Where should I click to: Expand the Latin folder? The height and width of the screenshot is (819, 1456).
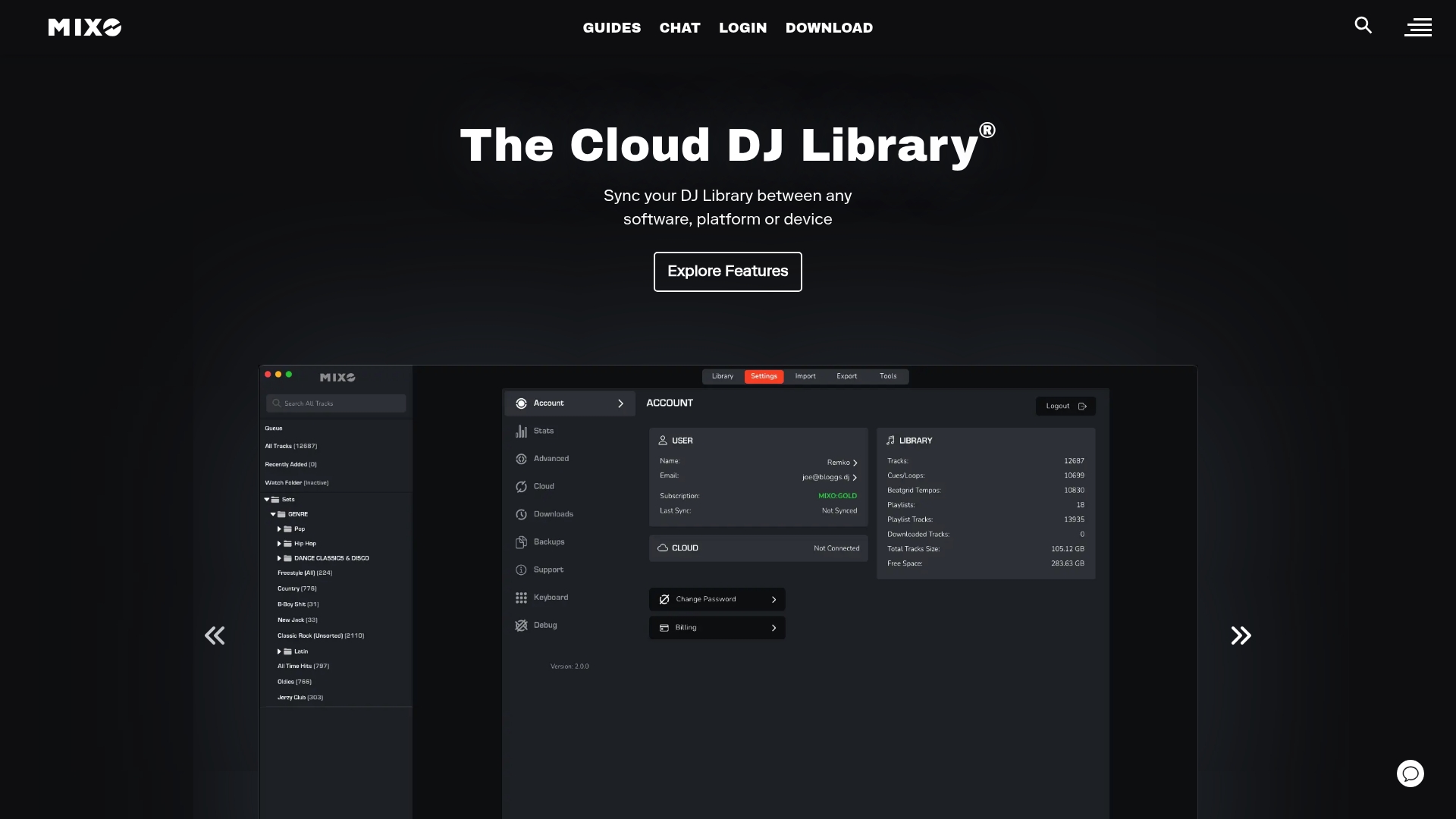point(279,651)
